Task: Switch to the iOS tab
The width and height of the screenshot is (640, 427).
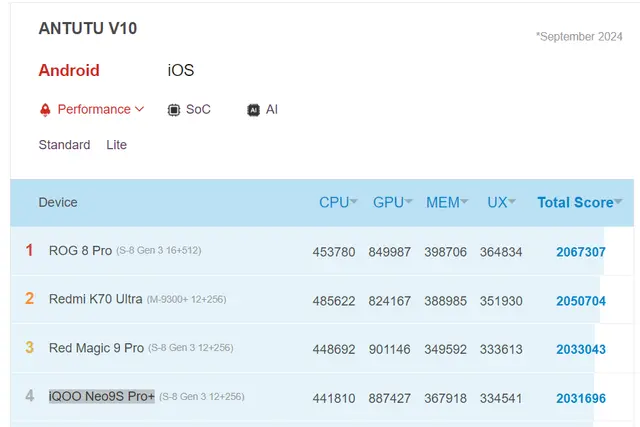Action: point(181,71)
